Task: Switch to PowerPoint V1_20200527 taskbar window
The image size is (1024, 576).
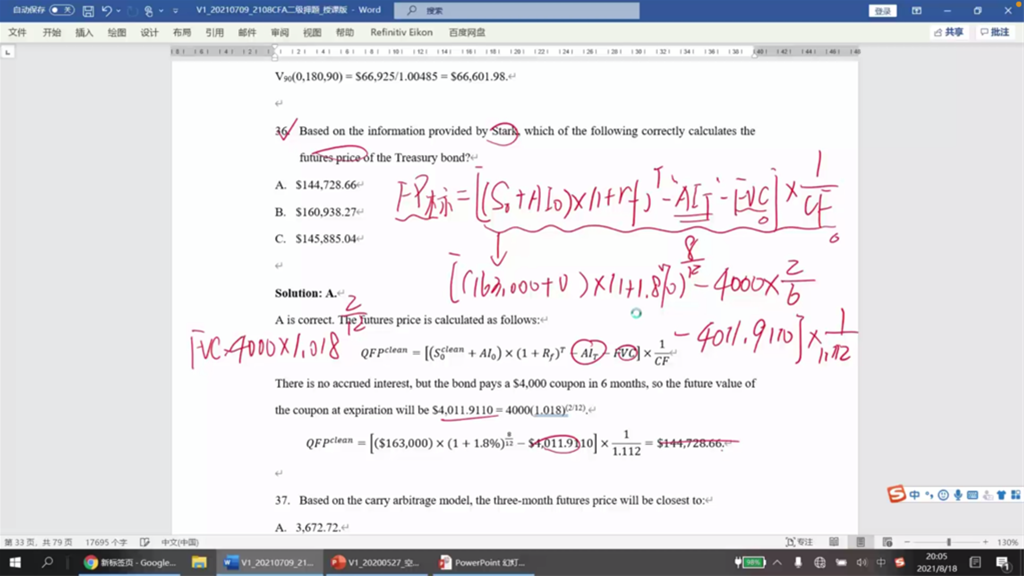Action: [x=376, y=562]
